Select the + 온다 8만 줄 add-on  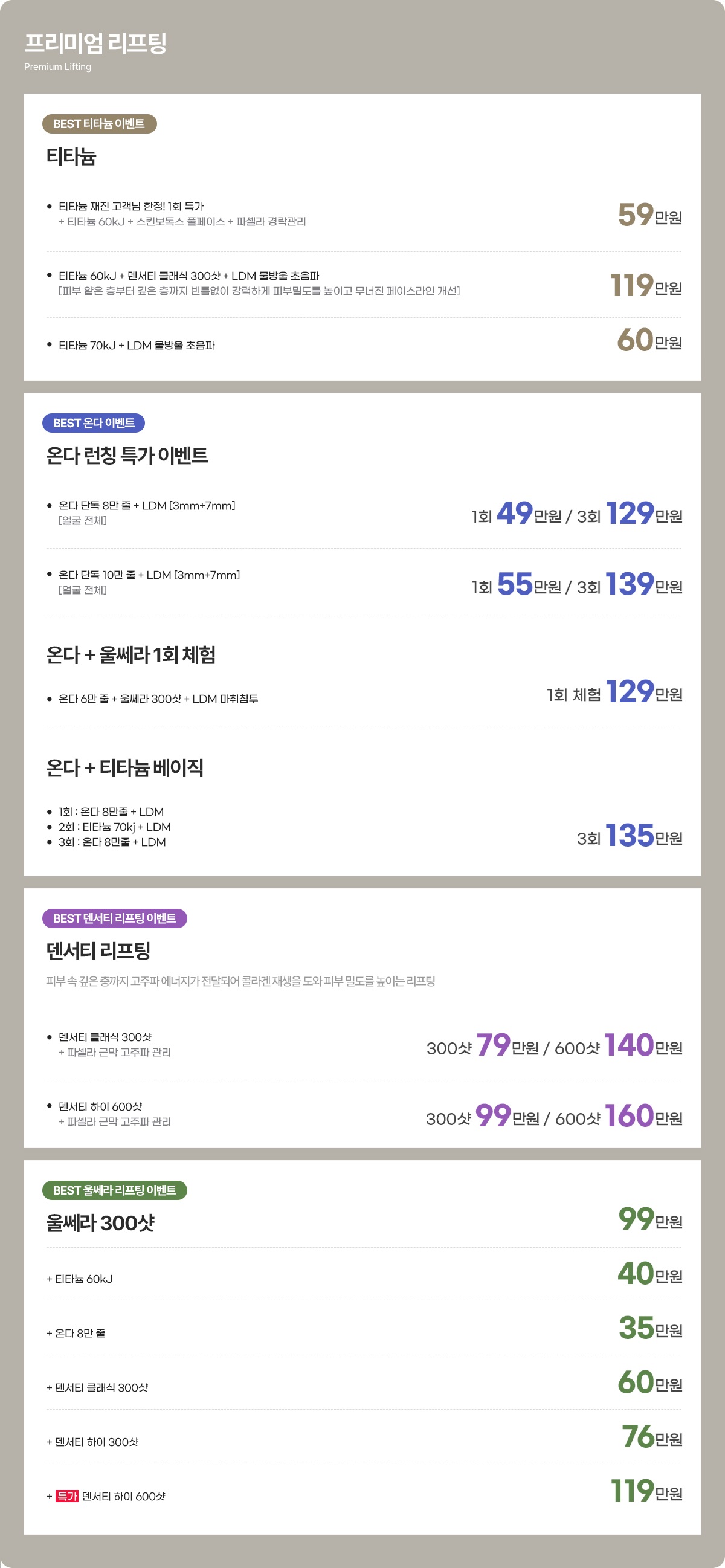[76, 1332]
